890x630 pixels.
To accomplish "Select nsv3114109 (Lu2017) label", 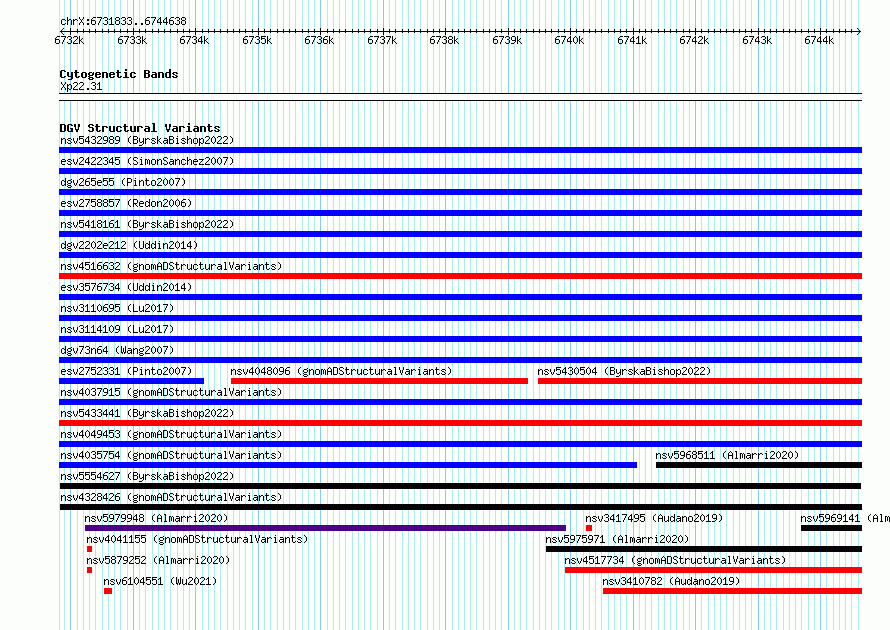I will point(117,329).
